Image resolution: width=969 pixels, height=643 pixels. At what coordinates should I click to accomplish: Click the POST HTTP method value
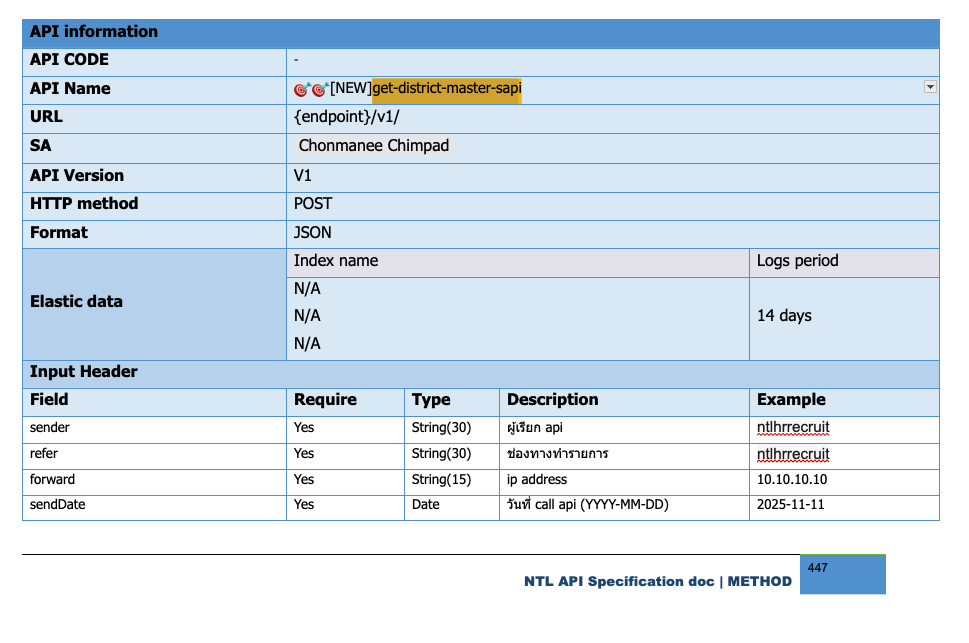[x=313, y=204]
